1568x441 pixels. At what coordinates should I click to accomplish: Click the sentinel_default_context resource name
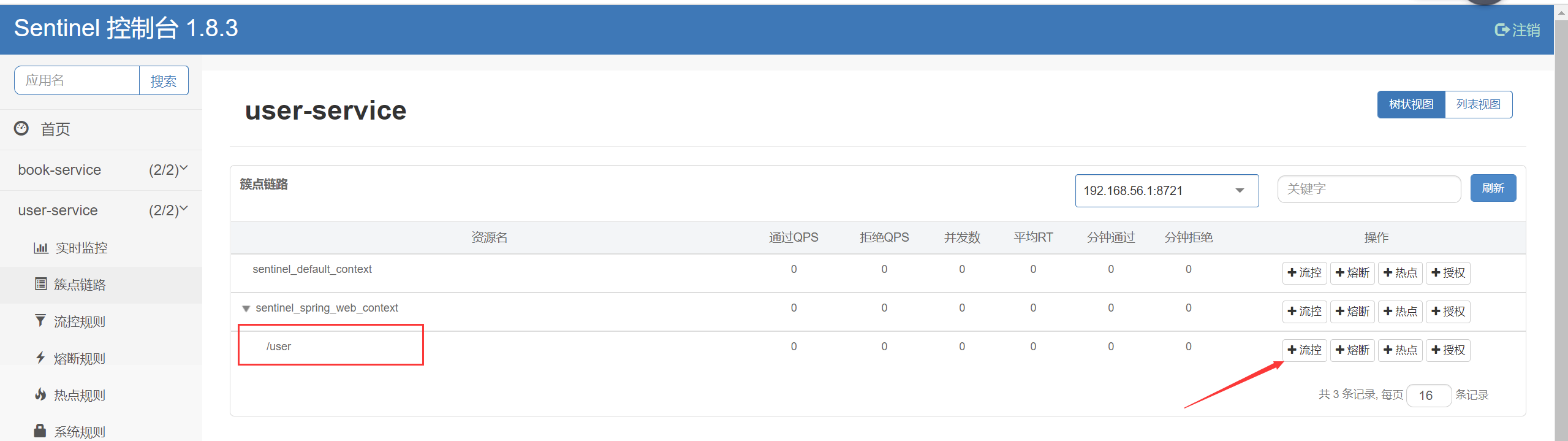[312, 269]
